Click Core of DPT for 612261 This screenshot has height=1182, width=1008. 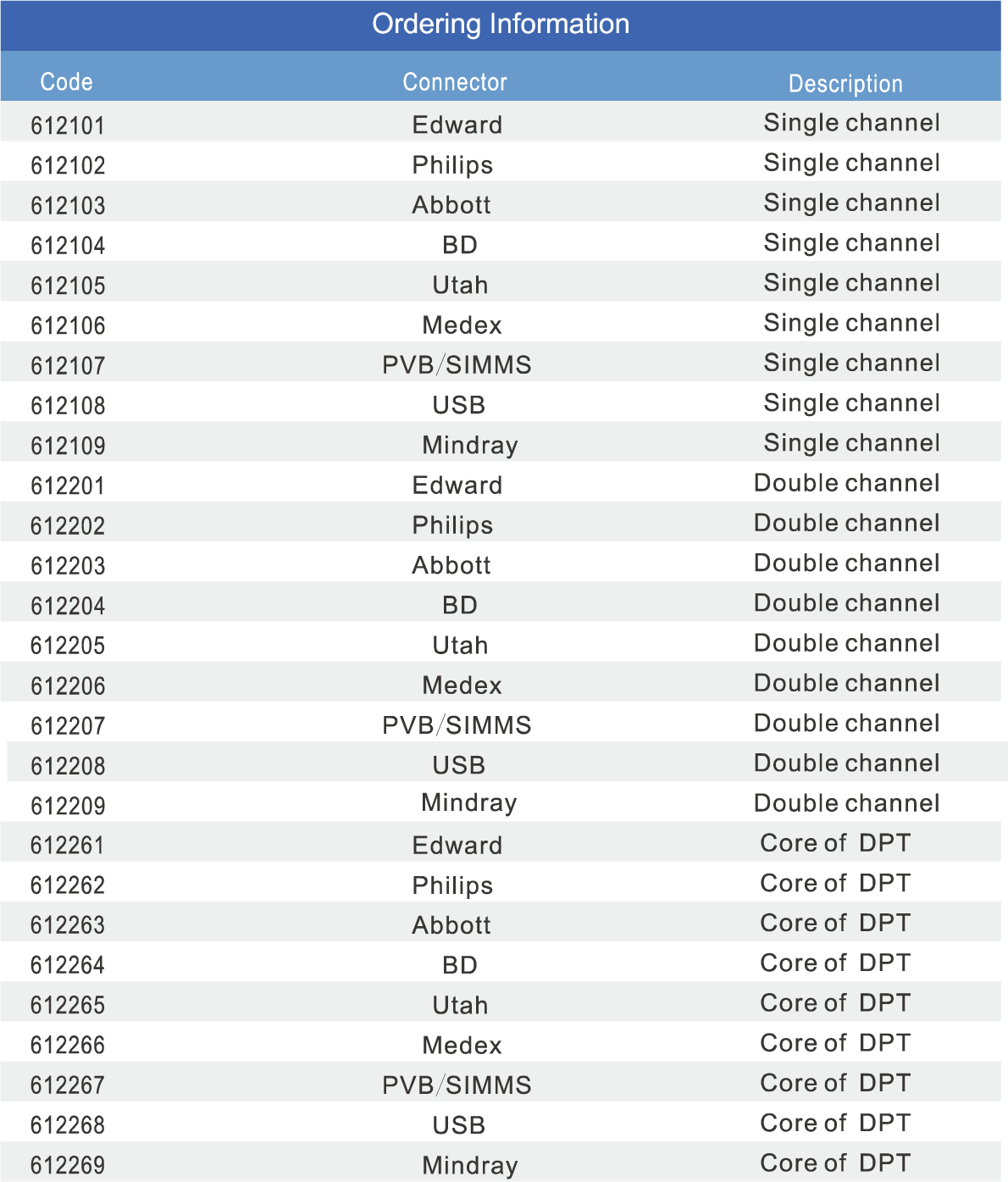coord(835,843)
